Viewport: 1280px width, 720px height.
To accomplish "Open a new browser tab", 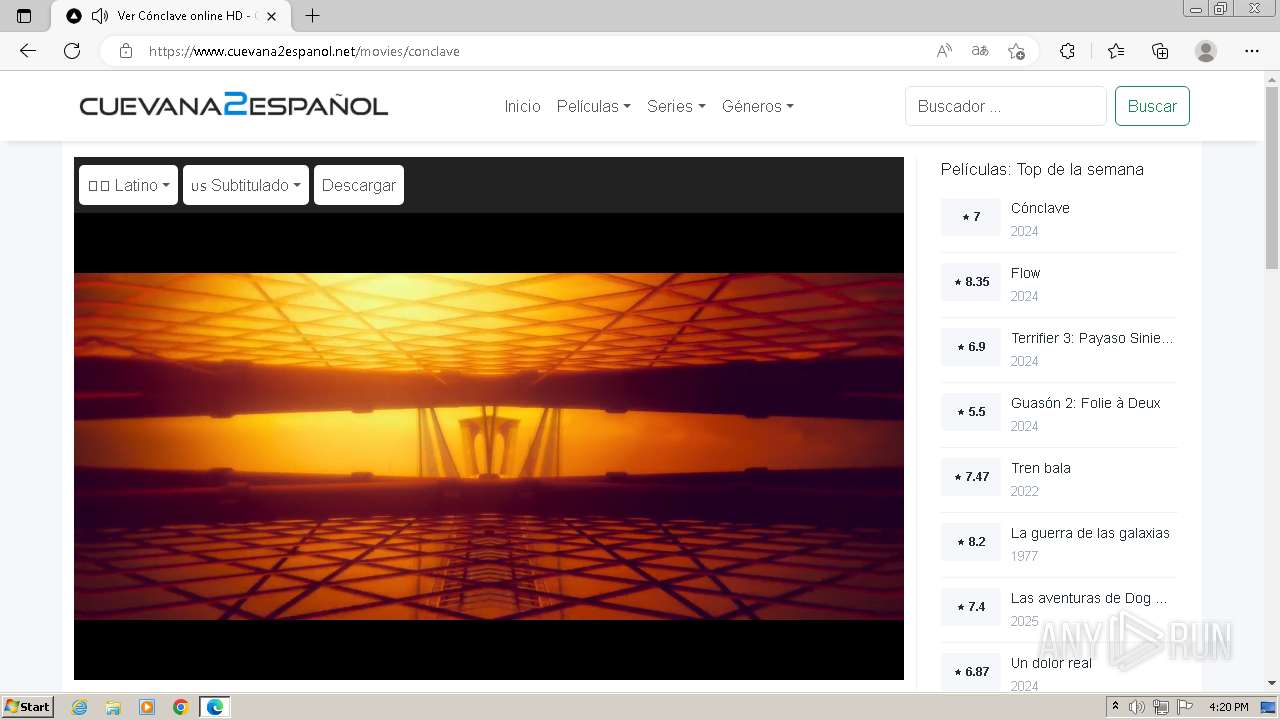I will 312,16.
